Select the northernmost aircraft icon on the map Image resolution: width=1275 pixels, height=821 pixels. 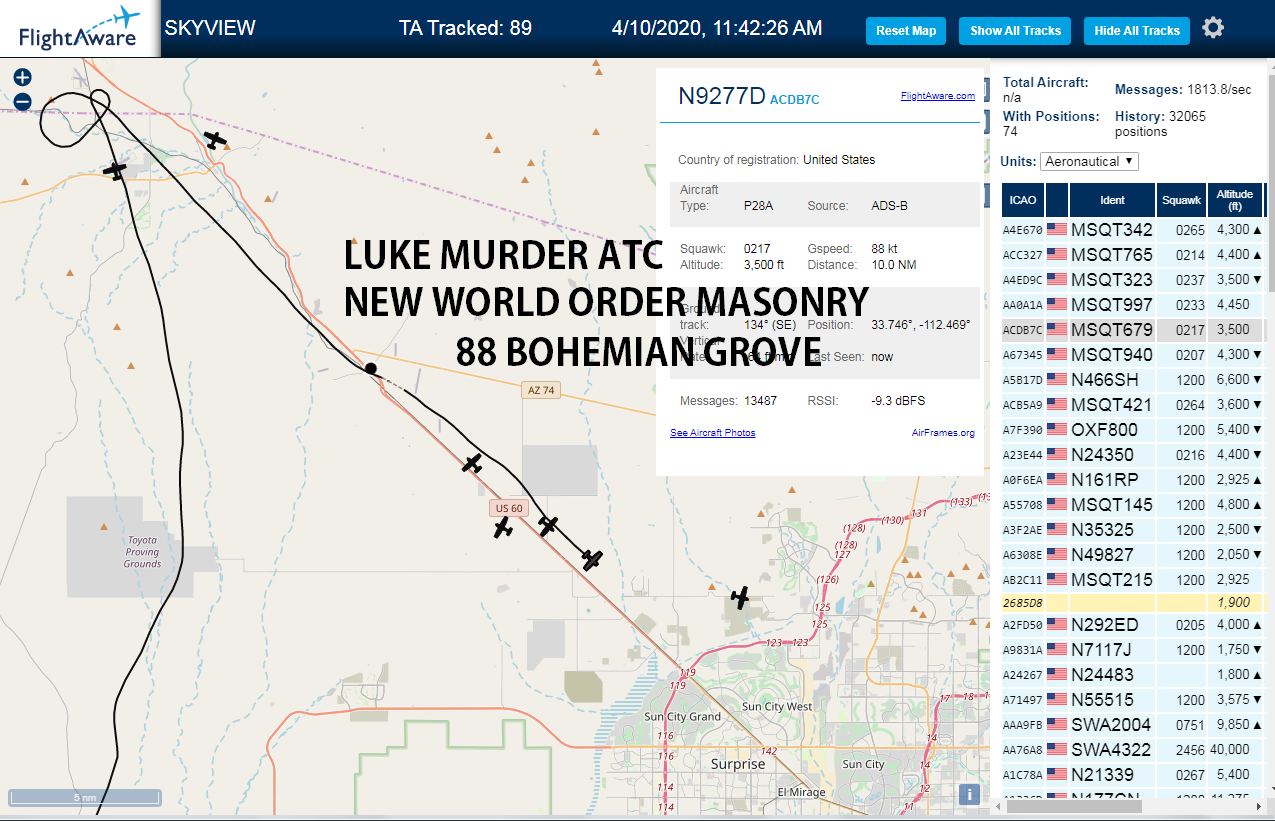pos(215,140)
